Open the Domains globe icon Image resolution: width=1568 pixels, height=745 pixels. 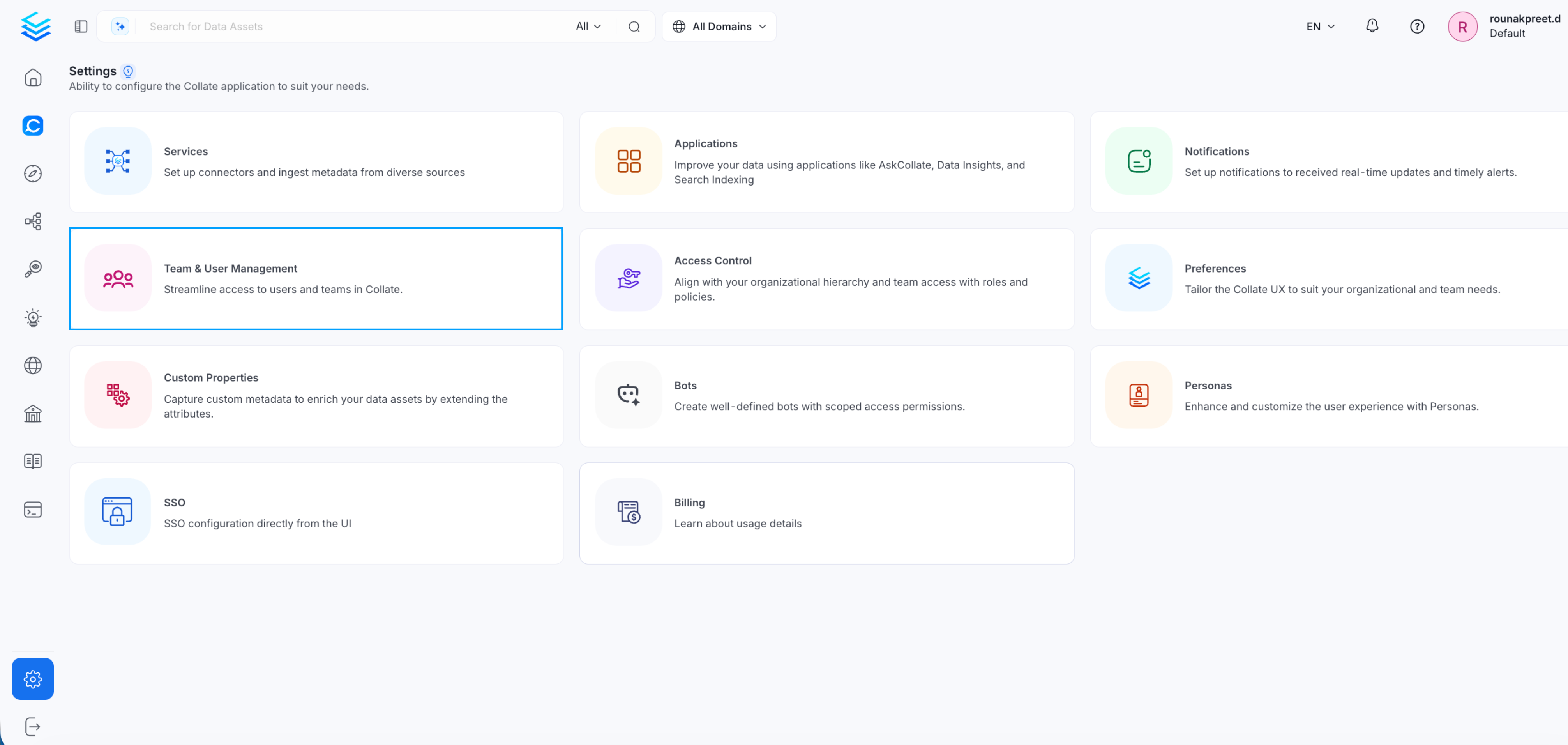(33, 366)
